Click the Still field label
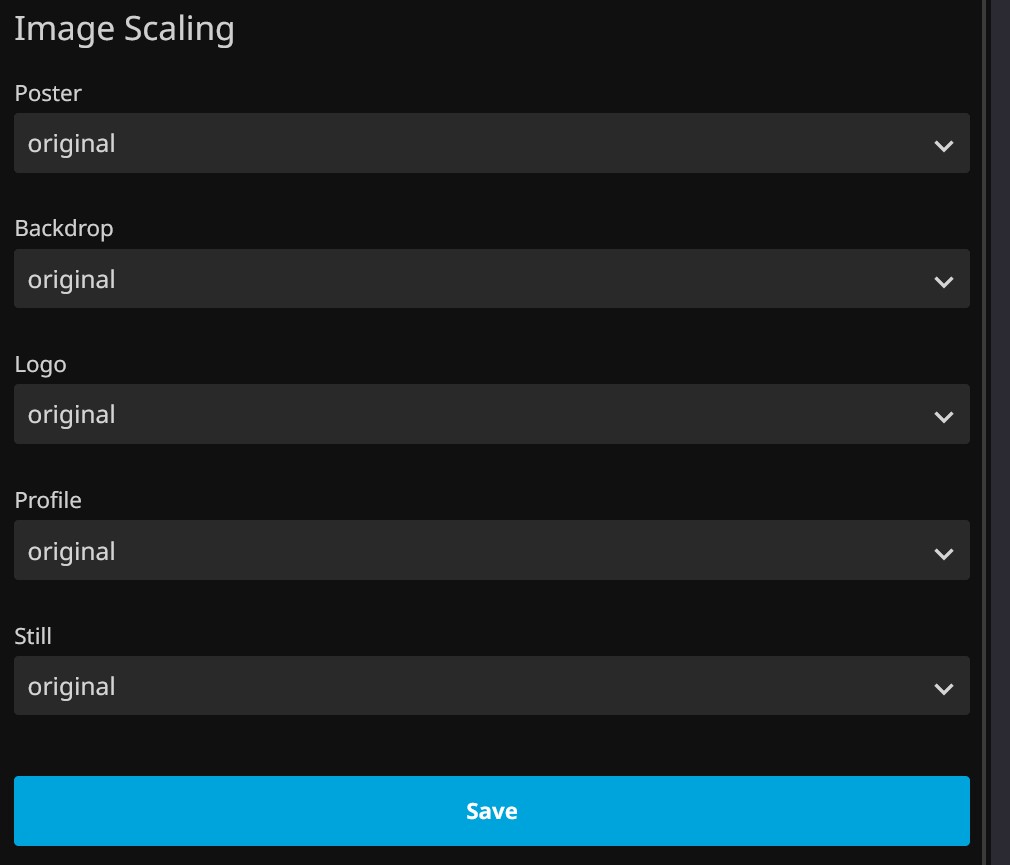 click(x=33, y=636)
